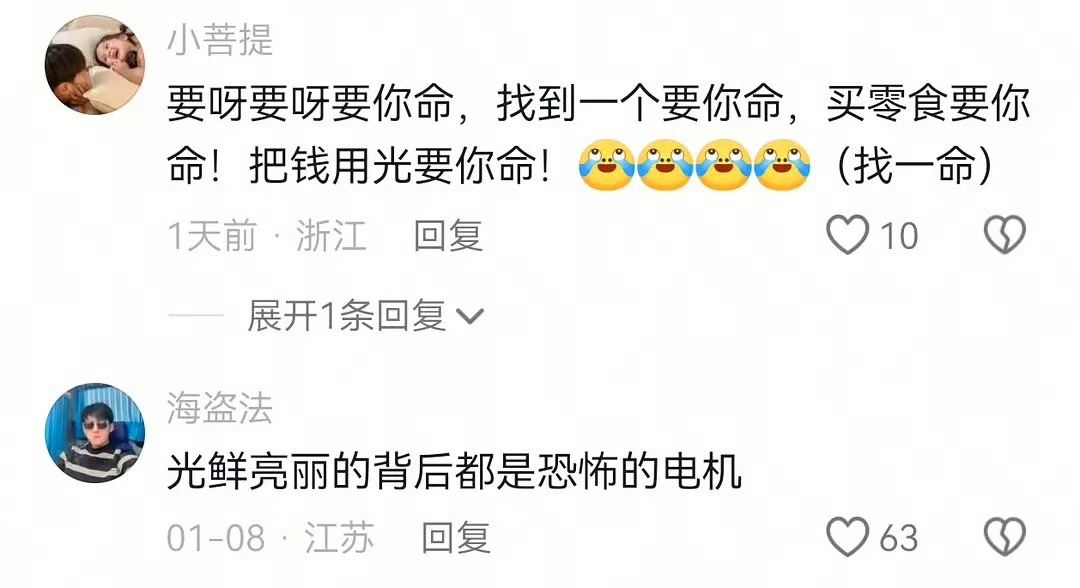This screenshot has width=1080, height=588.
Task: Like 海盗法's comment with 63 likes
Action: (847, 536)
